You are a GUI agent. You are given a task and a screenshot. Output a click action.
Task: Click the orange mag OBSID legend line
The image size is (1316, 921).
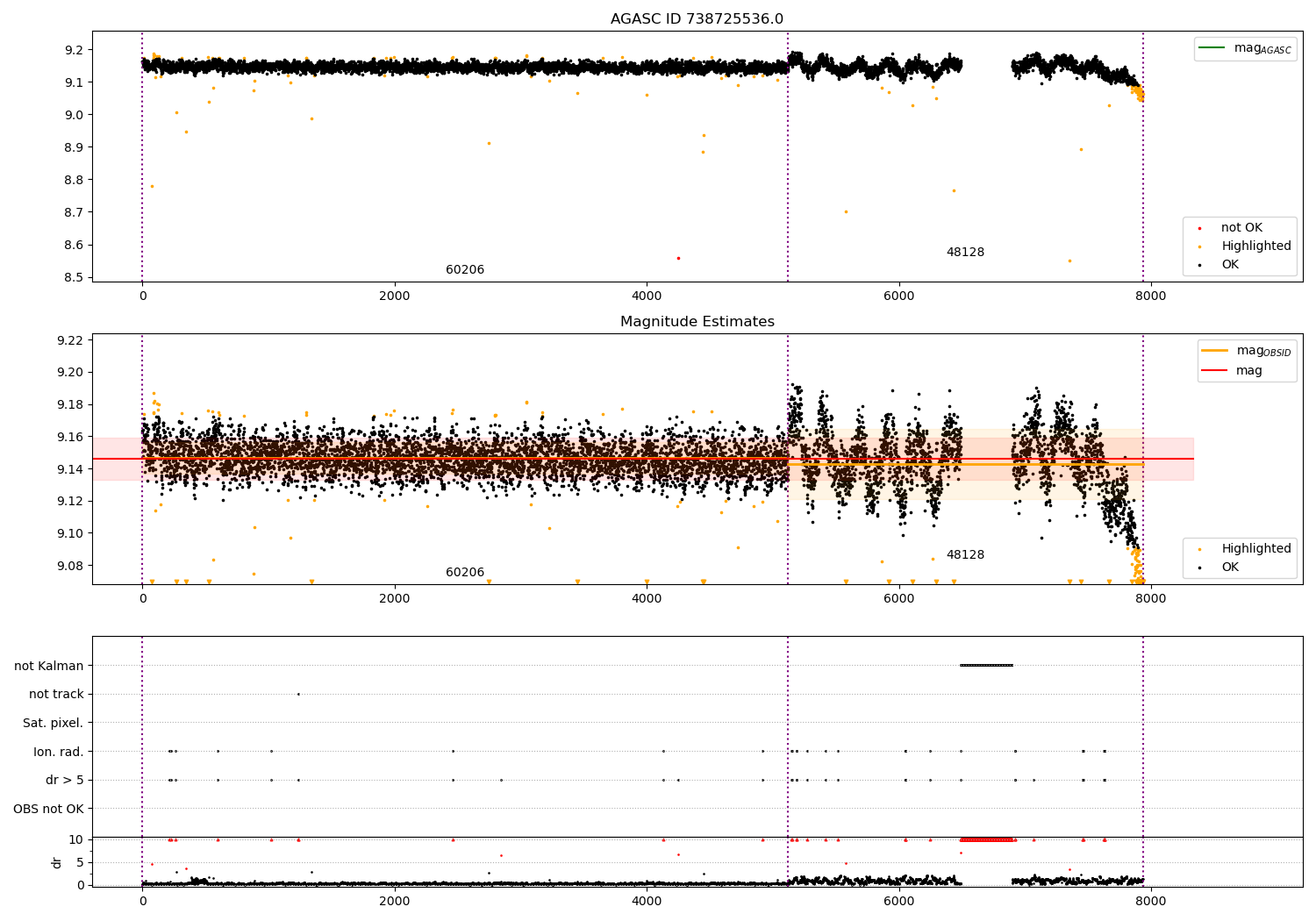pyautogui.click(x=1214, y=351)
